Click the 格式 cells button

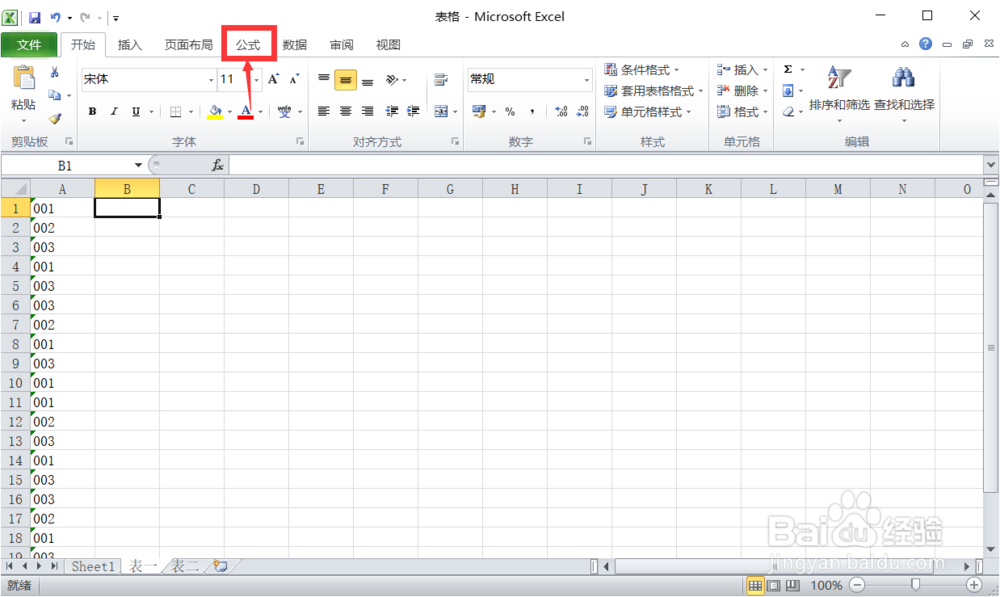742,112
